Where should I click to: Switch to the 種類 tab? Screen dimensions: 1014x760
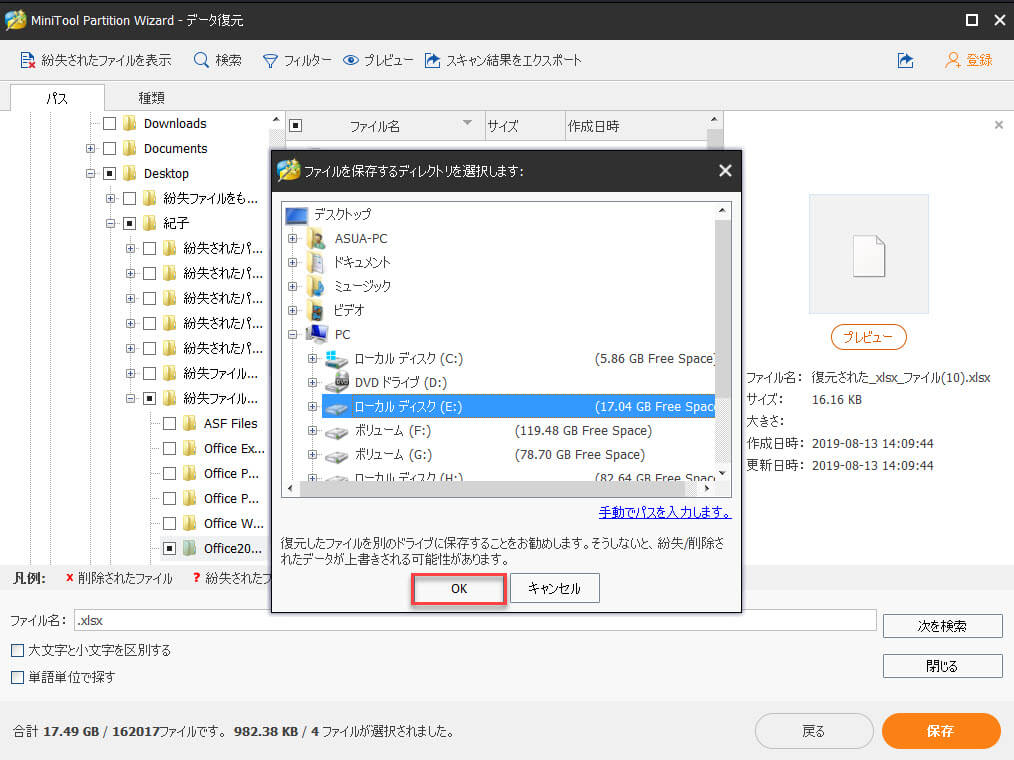(x=151, y=97)
